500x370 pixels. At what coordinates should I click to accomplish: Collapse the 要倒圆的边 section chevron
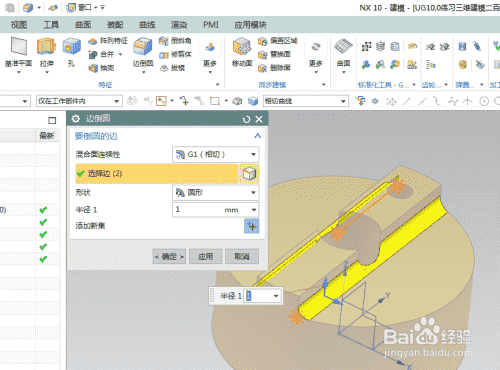[257, 136]
